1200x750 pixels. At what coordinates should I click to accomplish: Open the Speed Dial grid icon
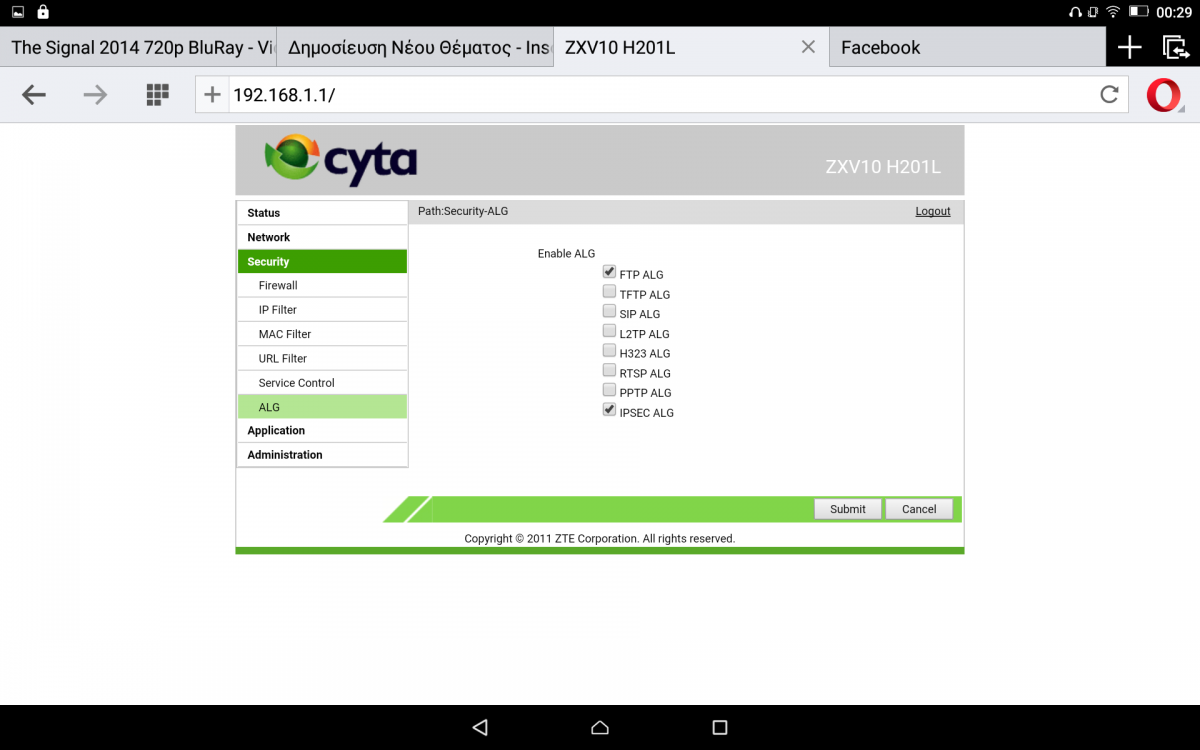tap(158, 95)
